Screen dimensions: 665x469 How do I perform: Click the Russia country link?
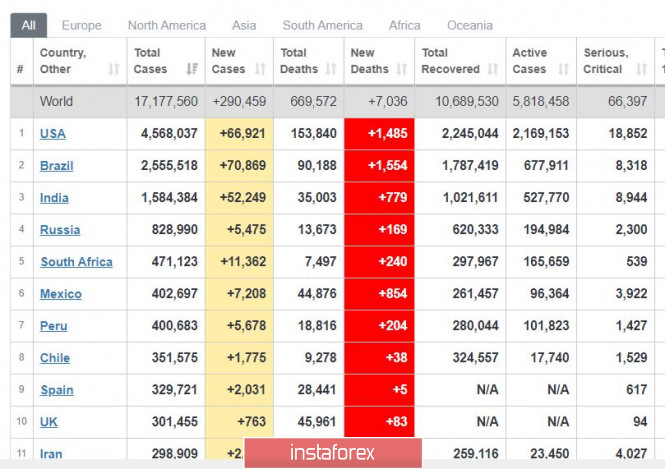pyautogui.click(x=60, y=229)
